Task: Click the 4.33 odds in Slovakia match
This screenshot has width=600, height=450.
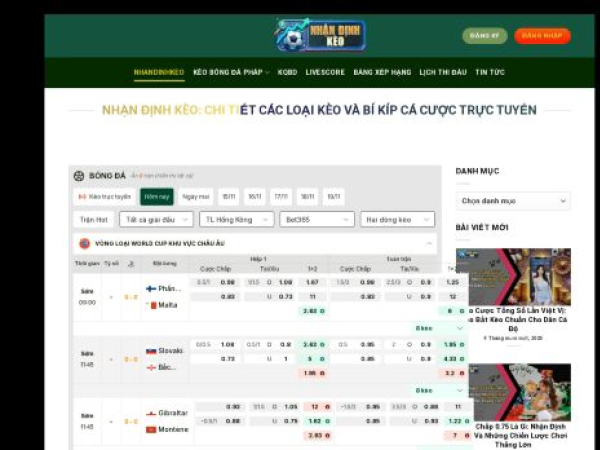Action: 453,359
